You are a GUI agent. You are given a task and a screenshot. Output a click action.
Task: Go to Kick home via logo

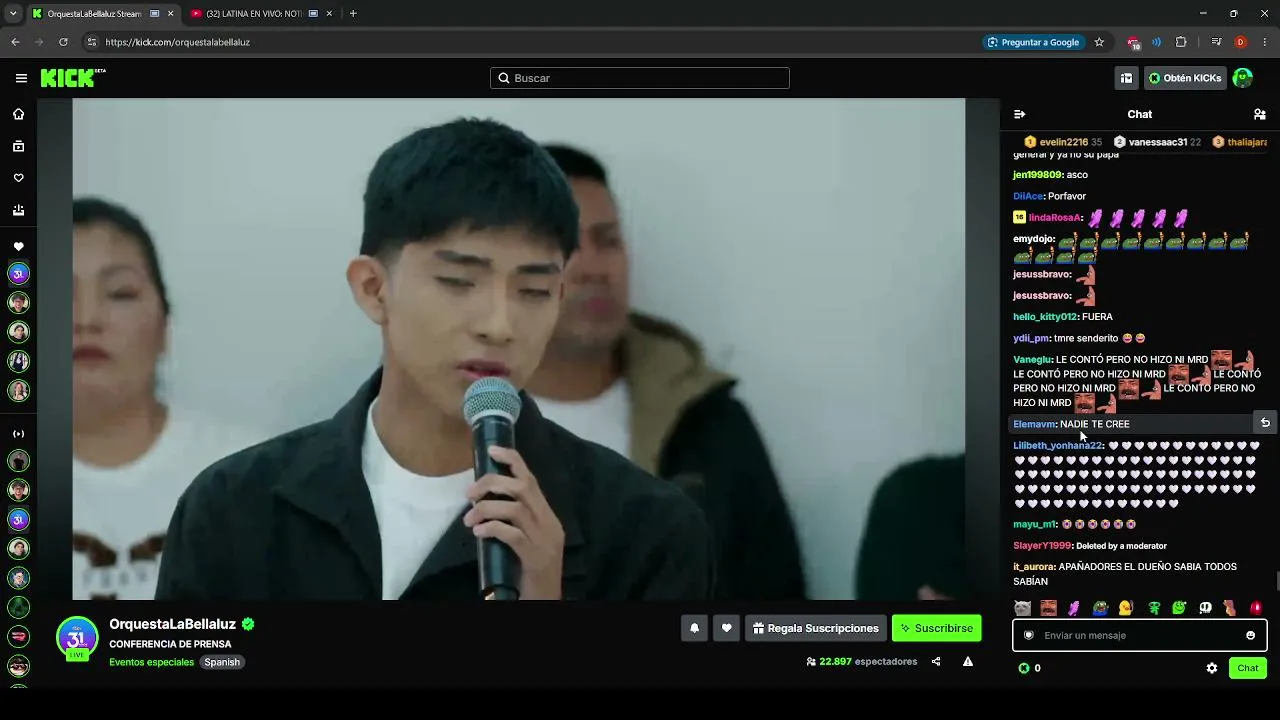[73, 78]
